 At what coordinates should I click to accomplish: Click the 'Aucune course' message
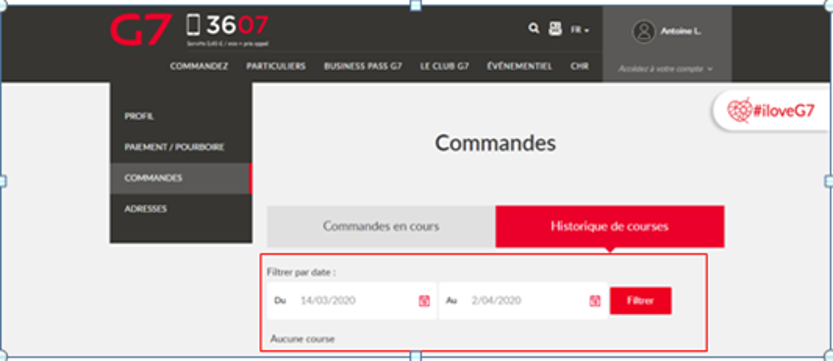pos(303,339)
